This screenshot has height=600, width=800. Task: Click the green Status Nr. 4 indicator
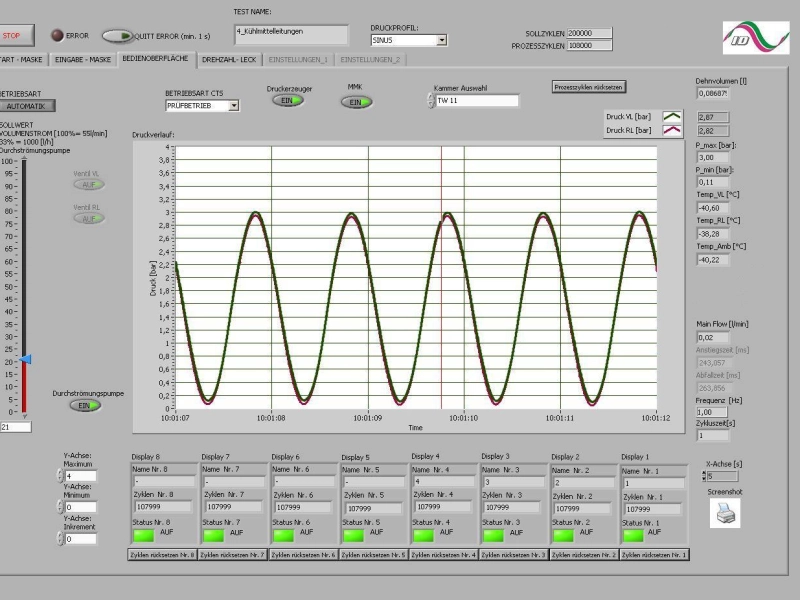(423, 535)
